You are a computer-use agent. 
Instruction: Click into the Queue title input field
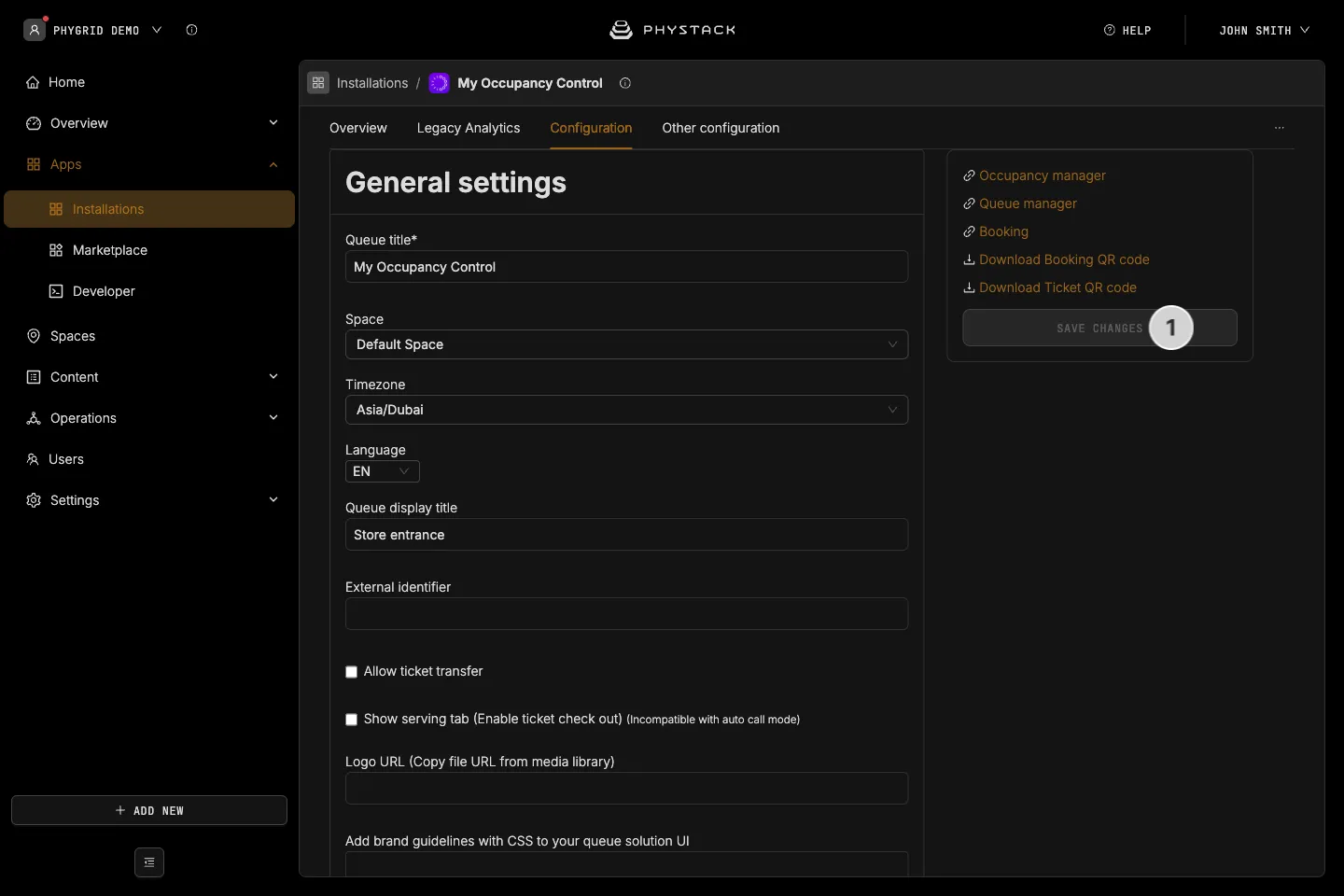626,267
